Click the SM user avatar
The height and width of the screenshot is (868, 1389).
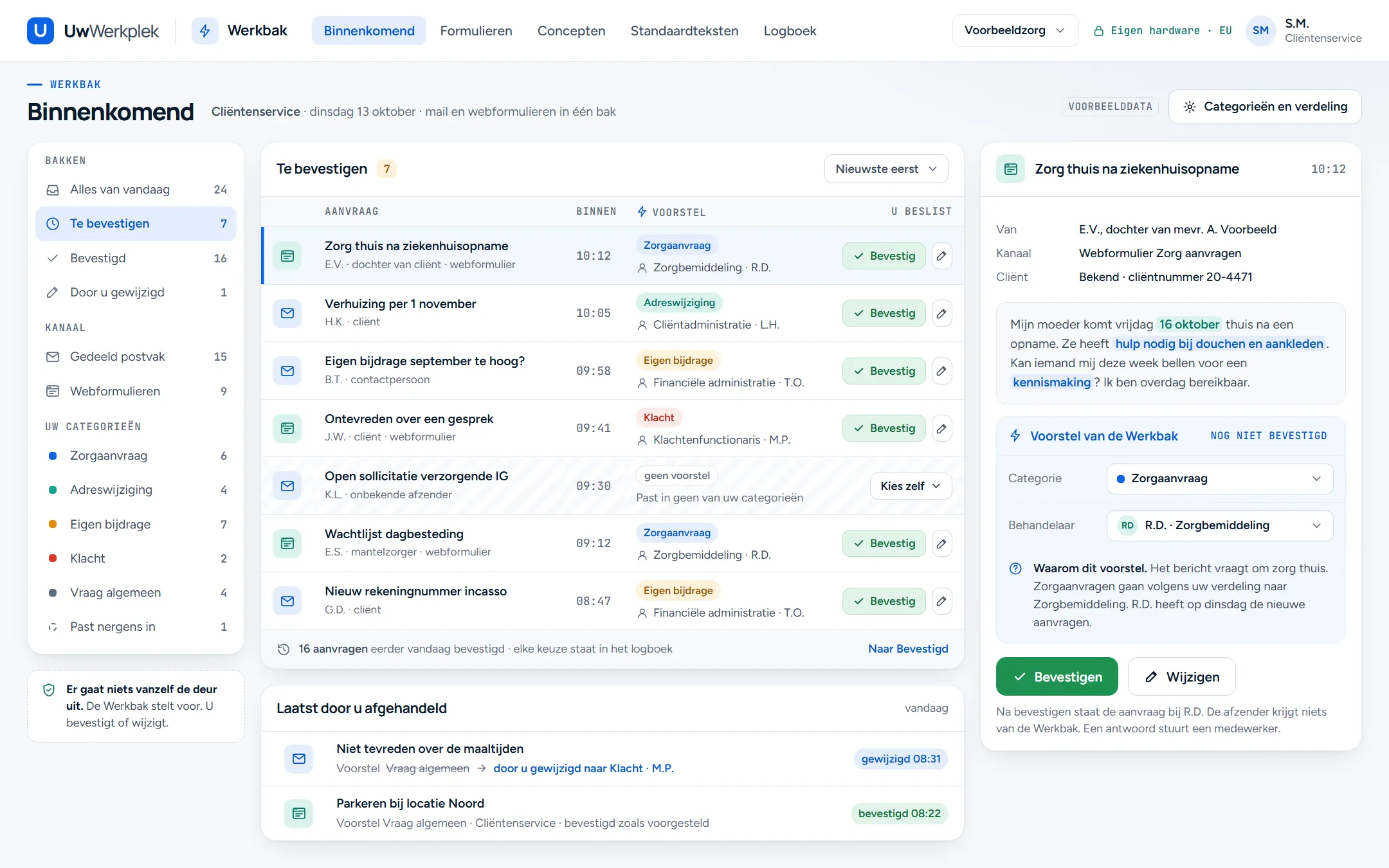click(1260, 31)
